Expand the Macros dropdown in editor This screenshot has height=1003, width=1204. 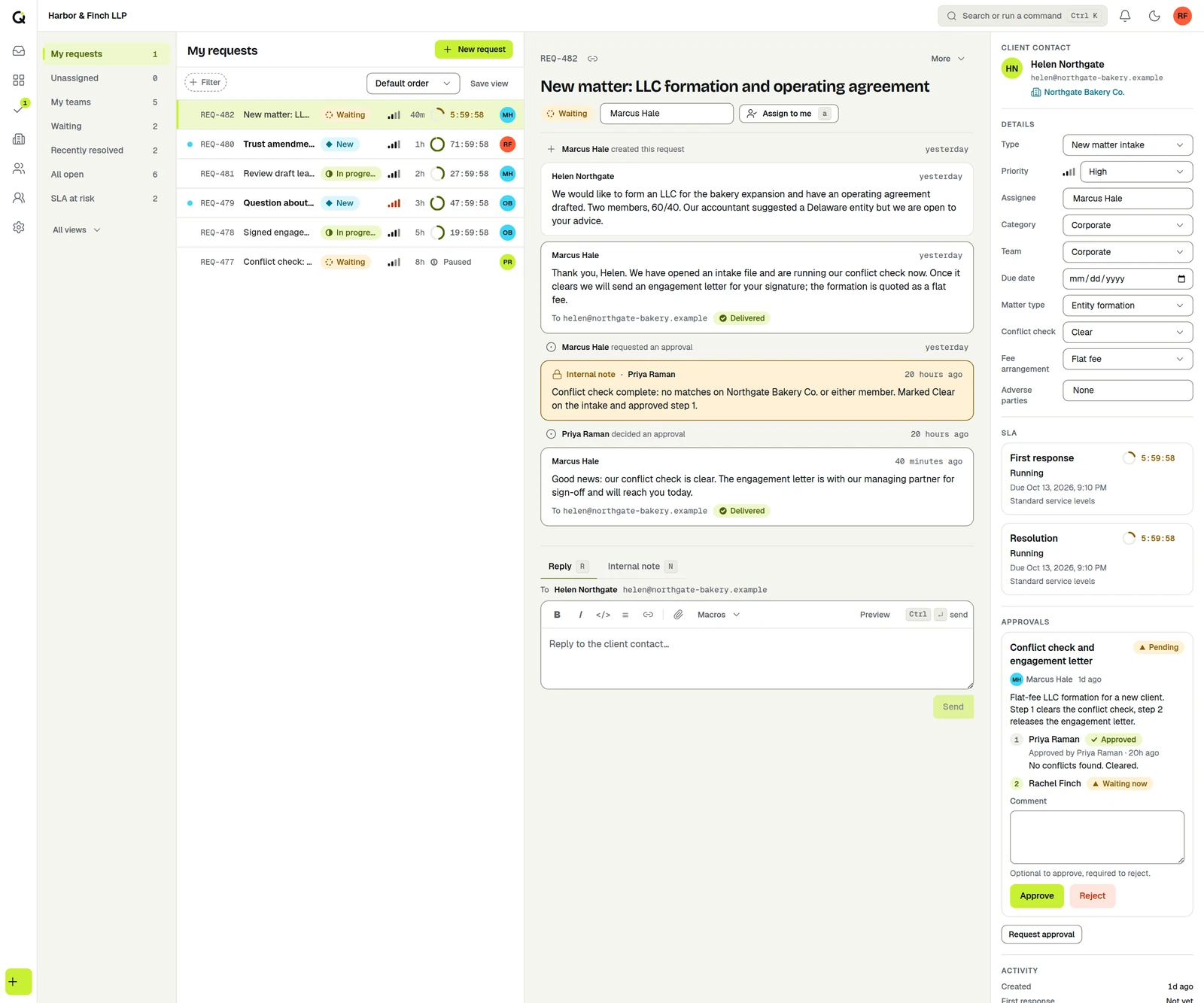click(719, 615)
